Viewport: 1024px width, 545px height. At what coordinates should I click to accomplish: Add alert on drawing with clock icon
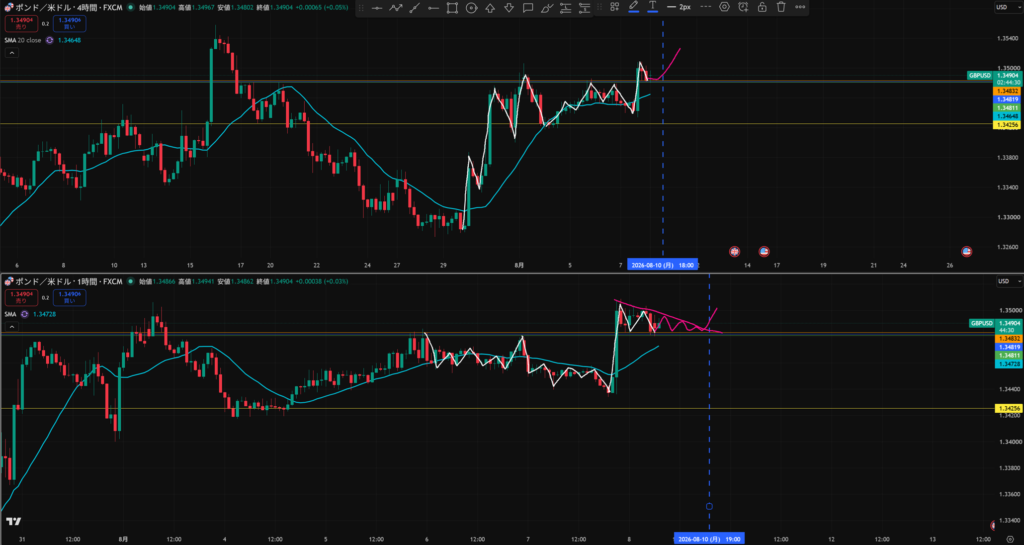pos(743,7)
